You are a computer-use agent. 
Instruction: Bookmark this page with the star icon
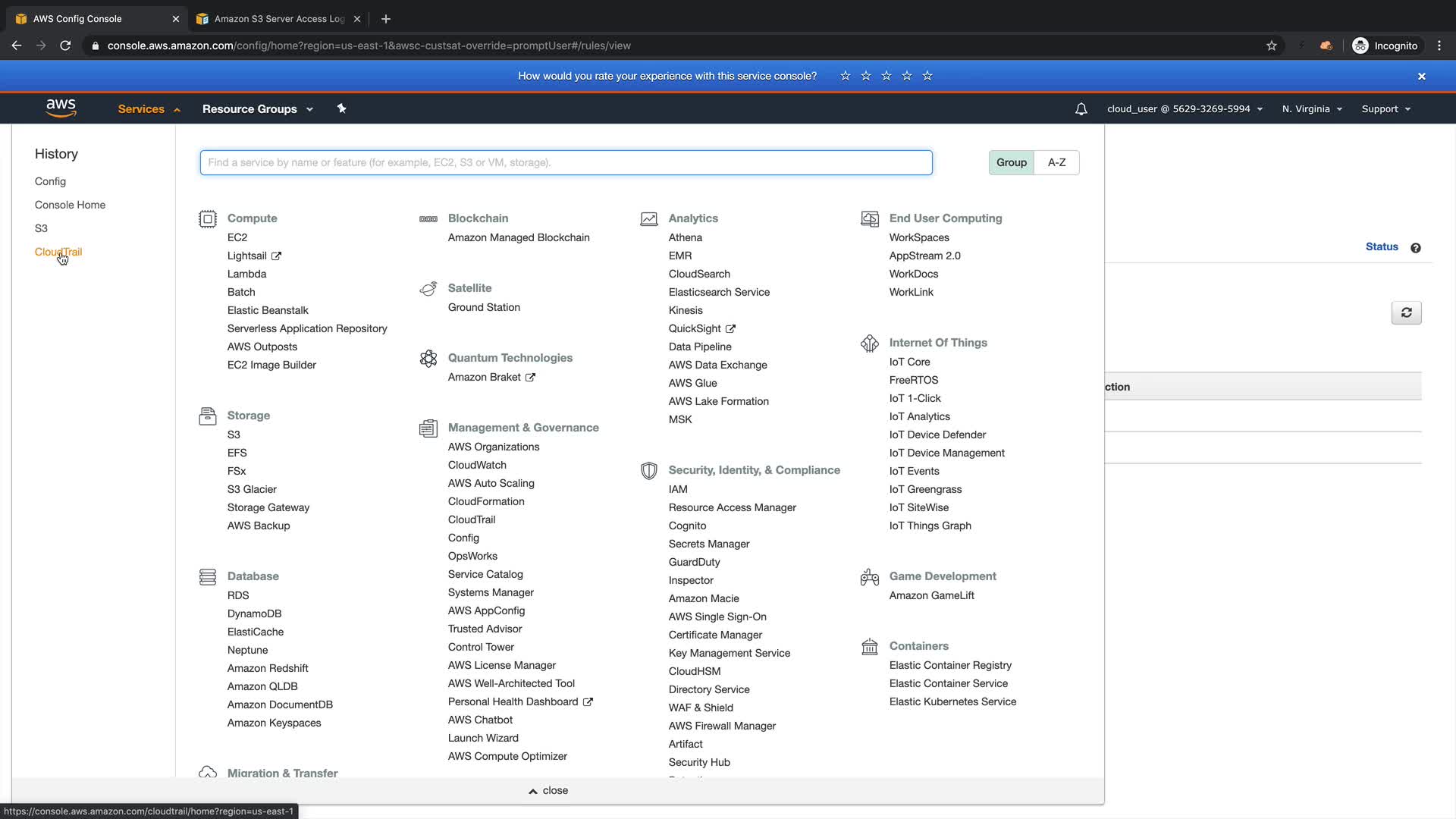tap(1272, 45)
